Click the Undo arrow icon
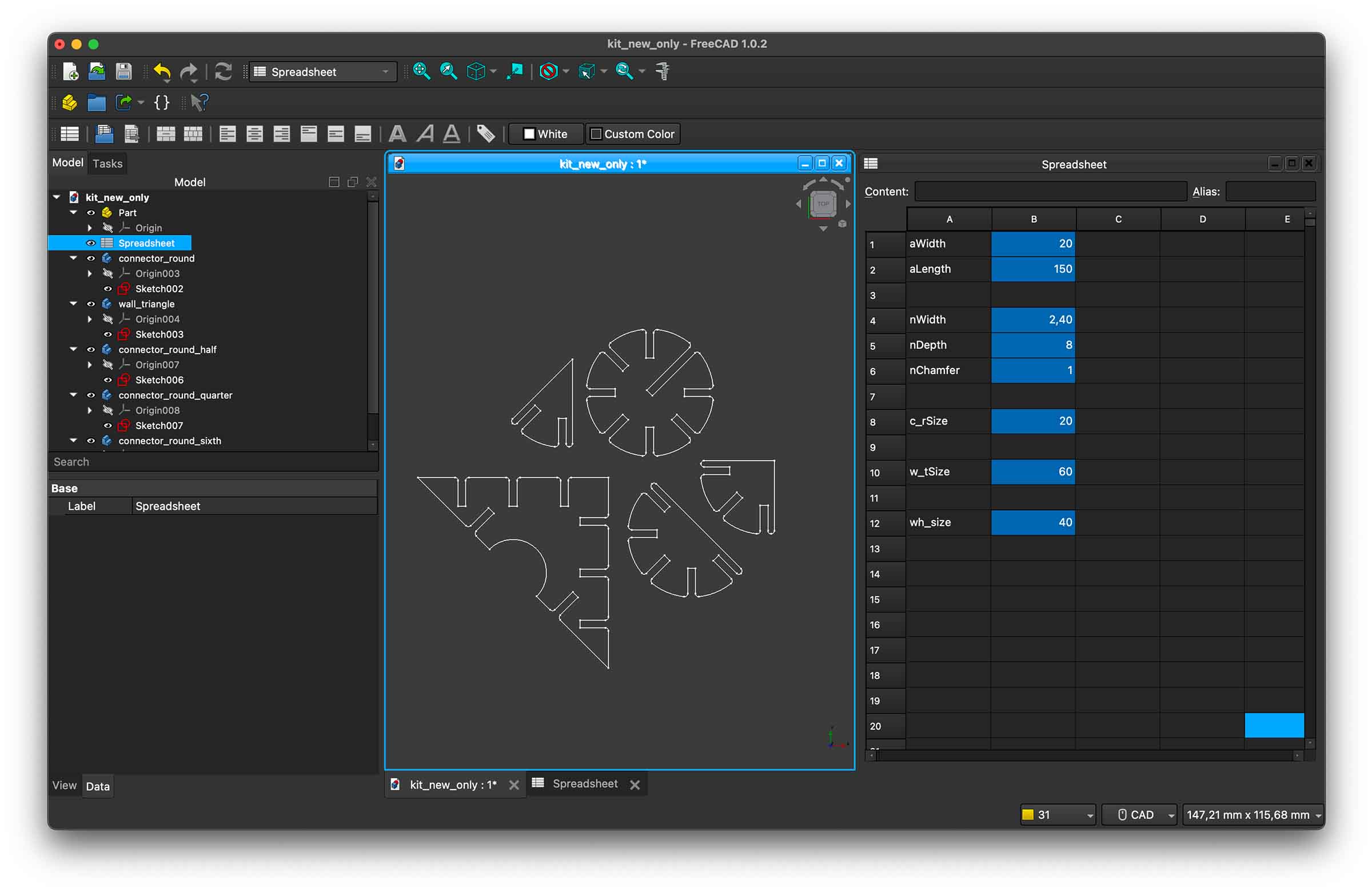The image size is (1372, 892). coord(162,71)
